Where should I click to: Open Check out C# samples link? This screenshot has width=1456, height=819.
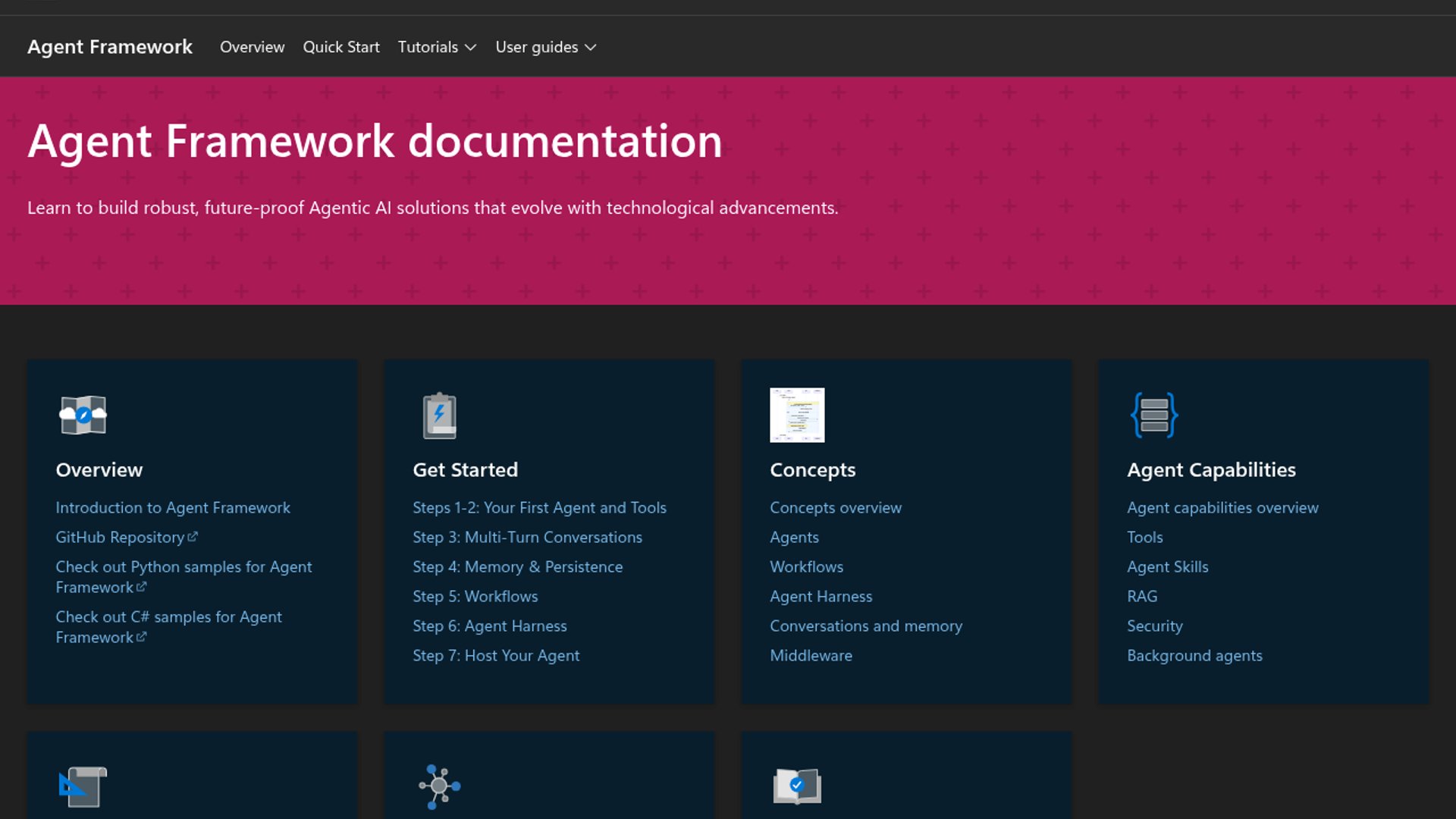coord(168,627)
